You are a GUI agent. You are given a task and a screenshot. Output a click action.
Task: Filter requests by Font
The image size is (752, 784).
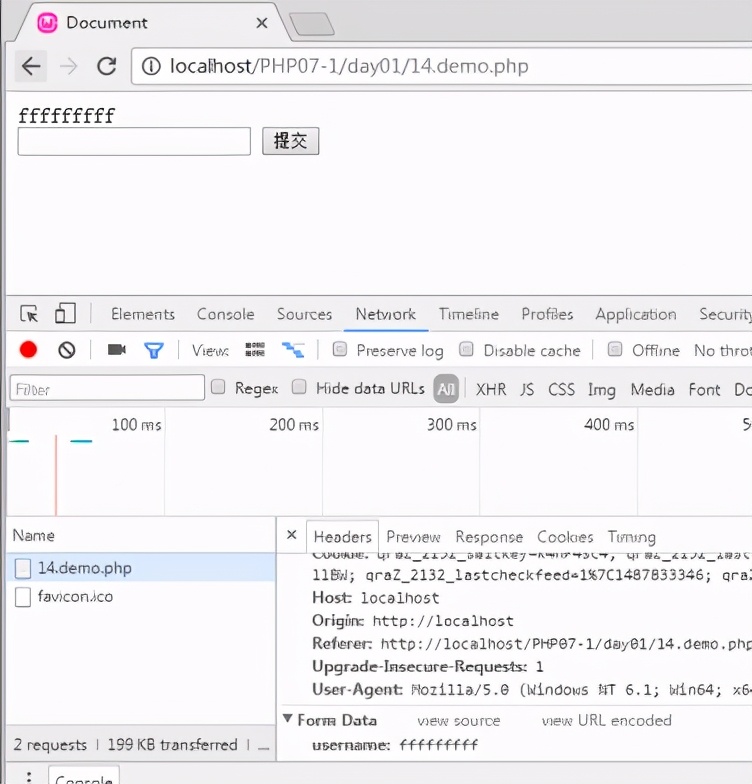[x=704, y=389]
